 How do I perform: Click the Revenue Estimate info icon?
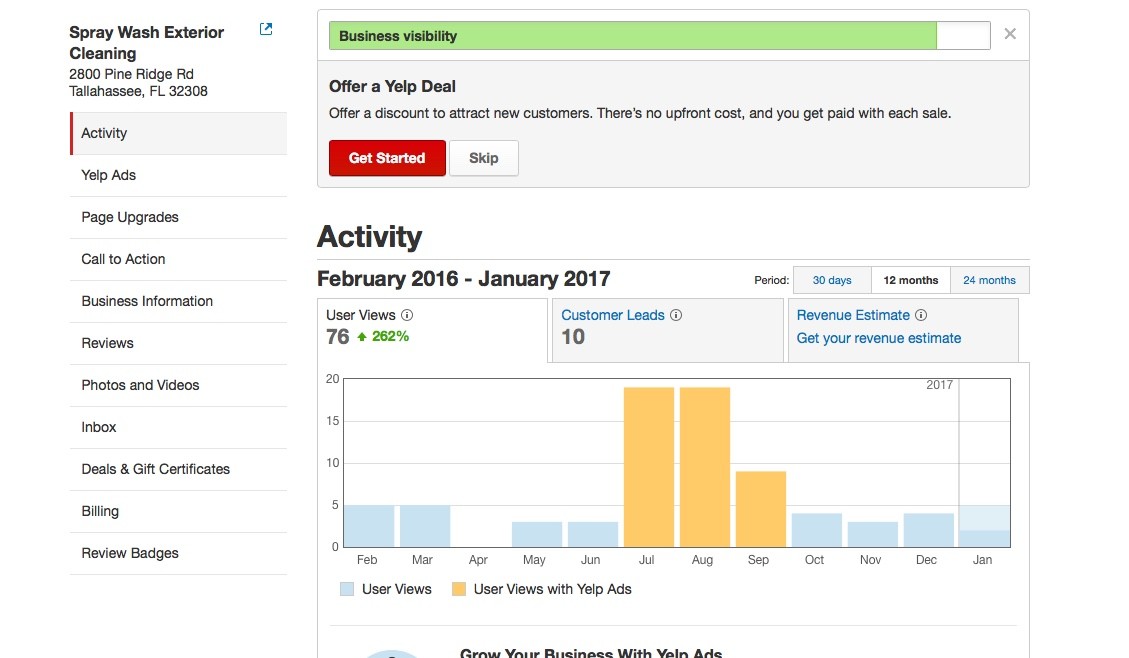[x=921, y=315]
